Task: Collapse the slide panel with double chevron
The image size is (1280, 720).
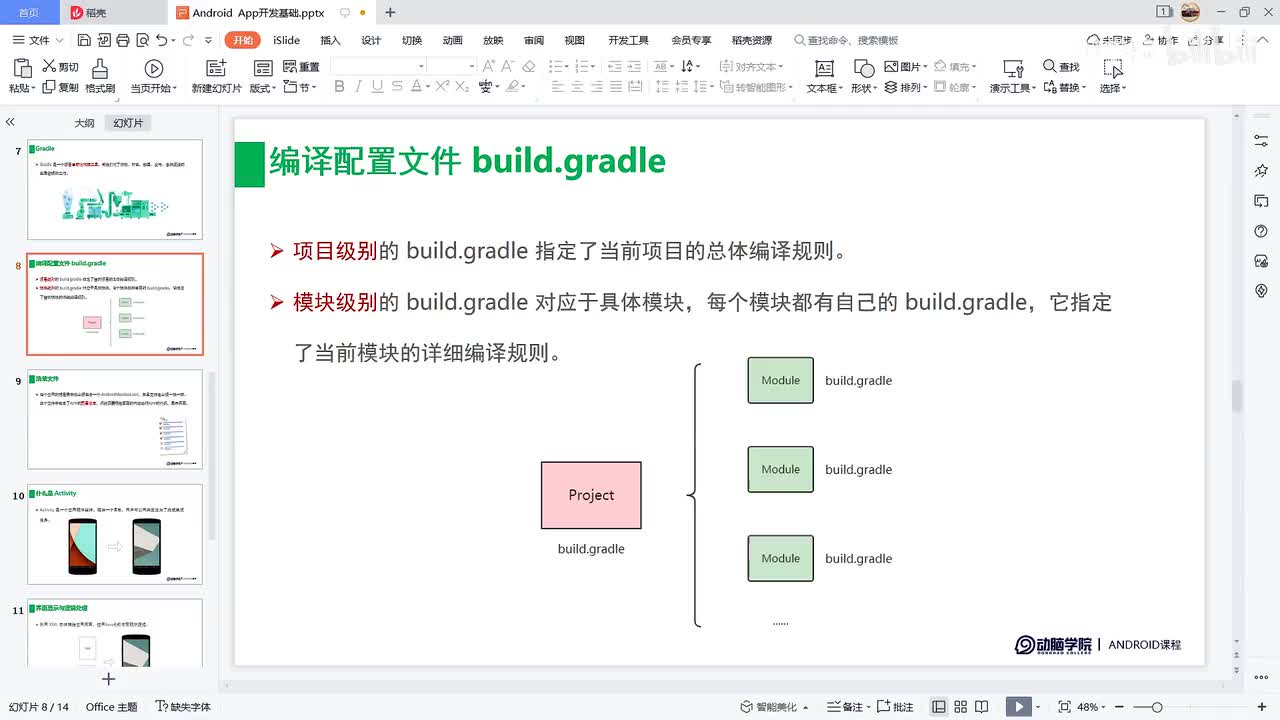Action: click(10, 122)
